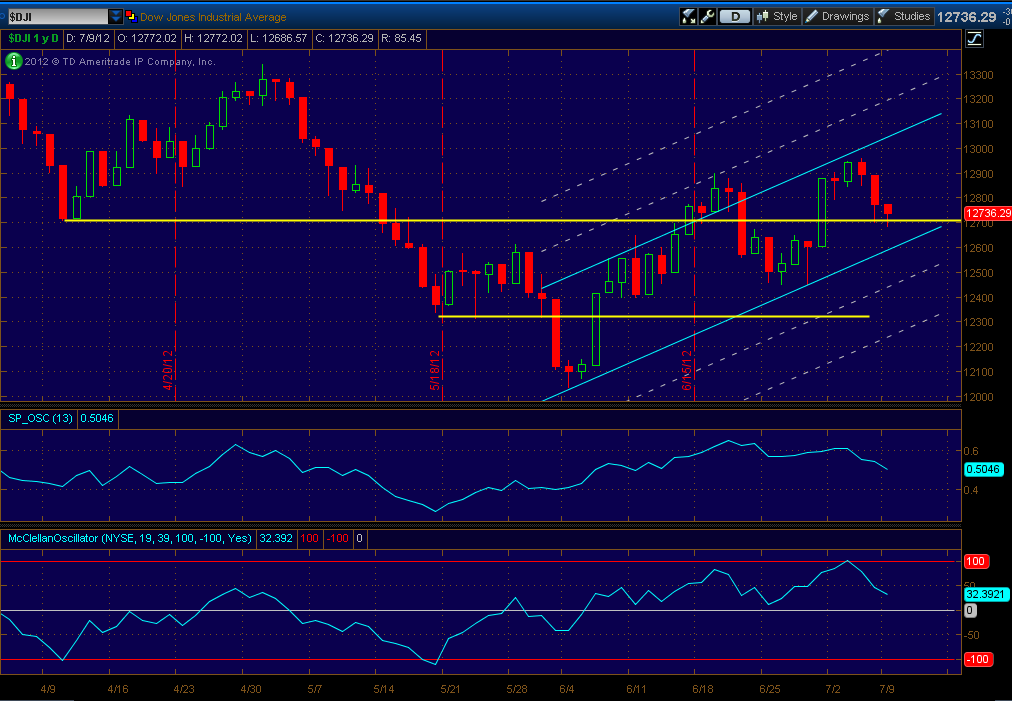Click the 13300 price axis label
Viewport: 1012px width, 701px height.
click(x=978, y=76)
